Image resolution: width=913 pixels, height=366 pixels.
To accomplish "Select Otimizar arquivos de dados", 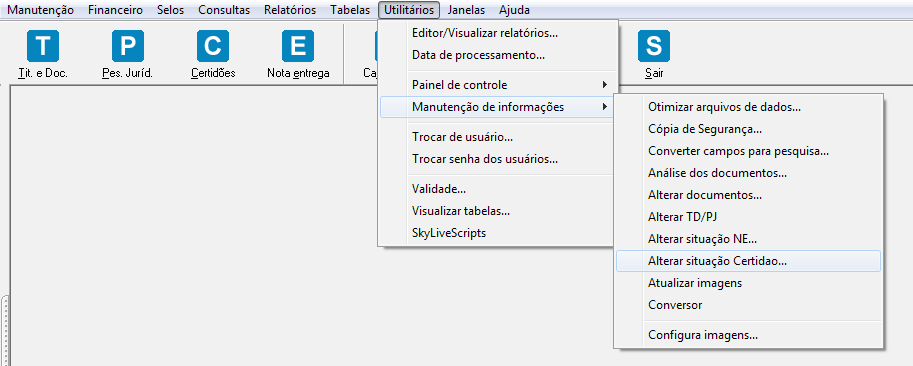I will coord(748,107).
